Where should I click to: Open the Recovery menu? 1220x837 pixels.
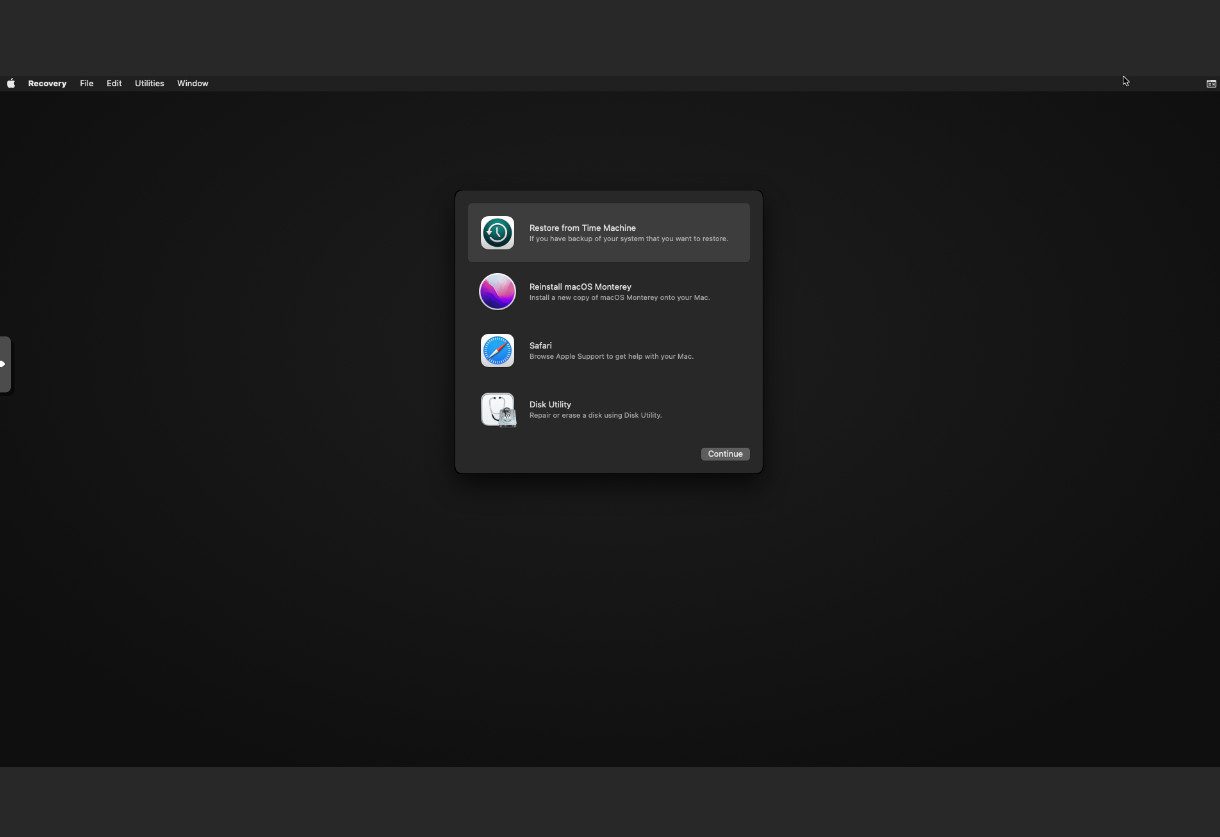click(x=47, y=84)
